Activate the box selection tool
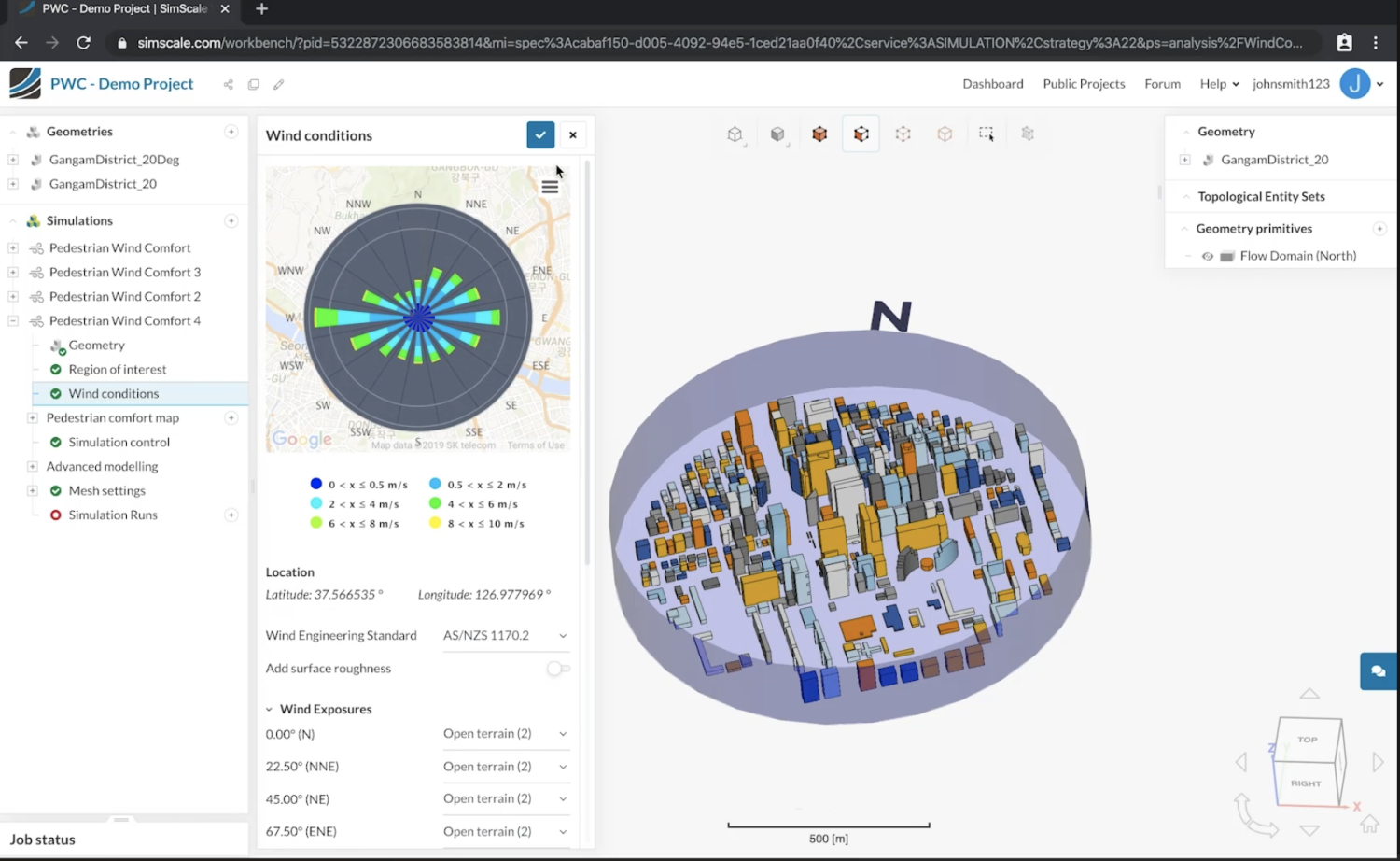The width and height of the screenshot is (1400, 861). click(987, 134)
